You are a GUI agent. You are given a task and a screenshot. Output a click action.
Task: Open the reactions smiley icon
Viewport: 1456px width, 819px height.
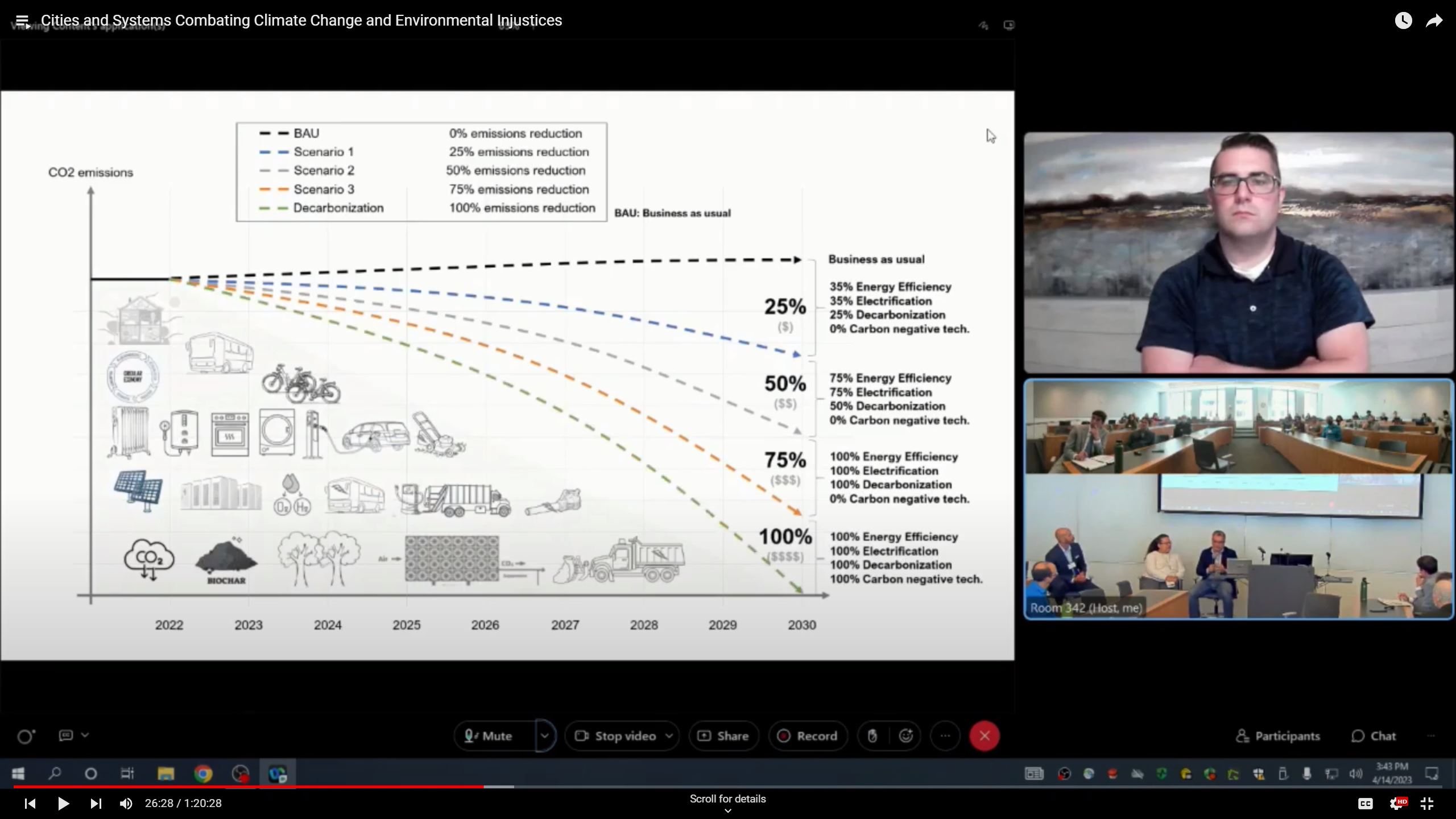coord(906,736)
